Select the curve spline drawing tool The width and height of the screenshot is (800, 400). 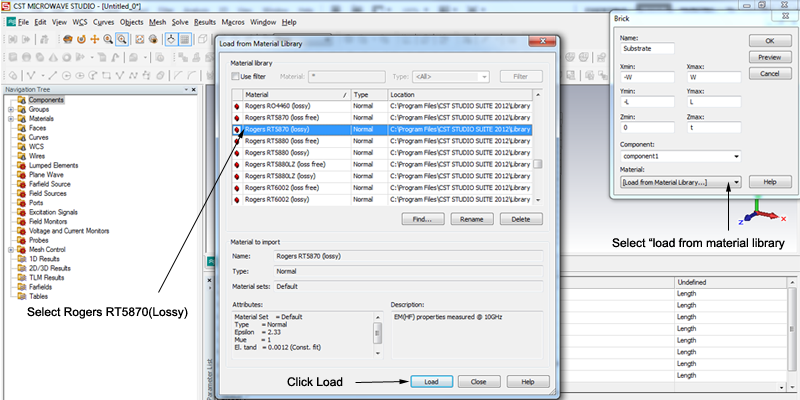(x=133, y=75)
